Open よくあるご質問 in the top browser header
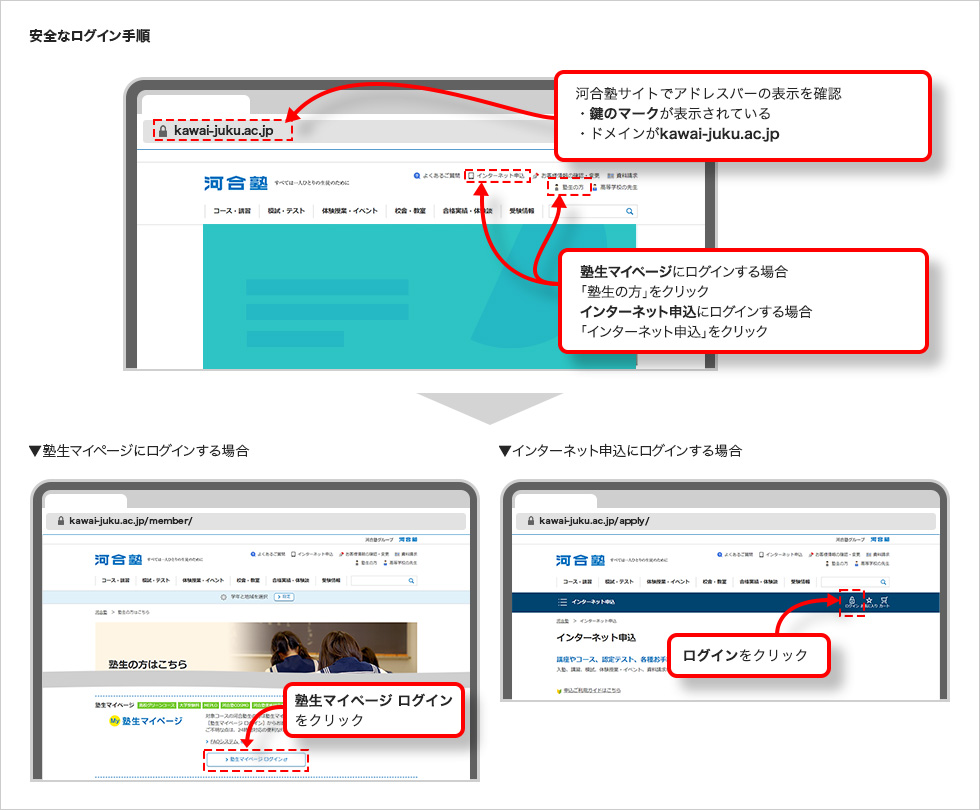Viewport: 980px width, 810px height. pos(437,176)
